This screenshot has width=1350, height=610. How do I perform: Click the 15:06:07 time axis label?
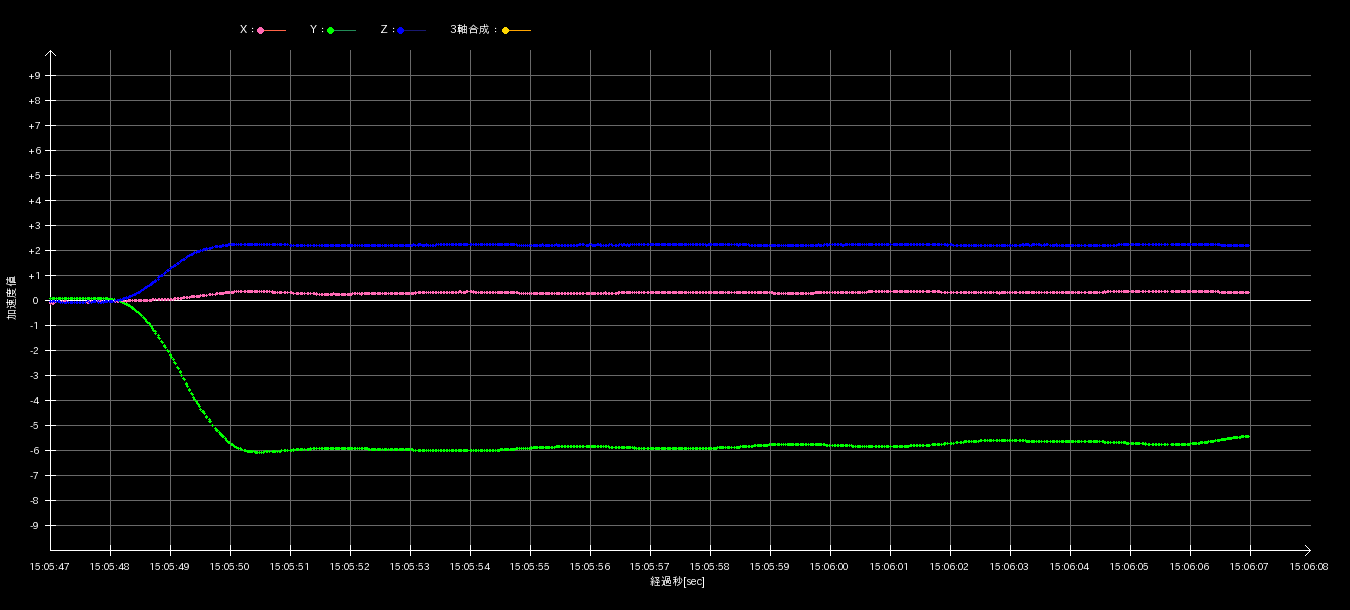click(x=1250, y=566)
